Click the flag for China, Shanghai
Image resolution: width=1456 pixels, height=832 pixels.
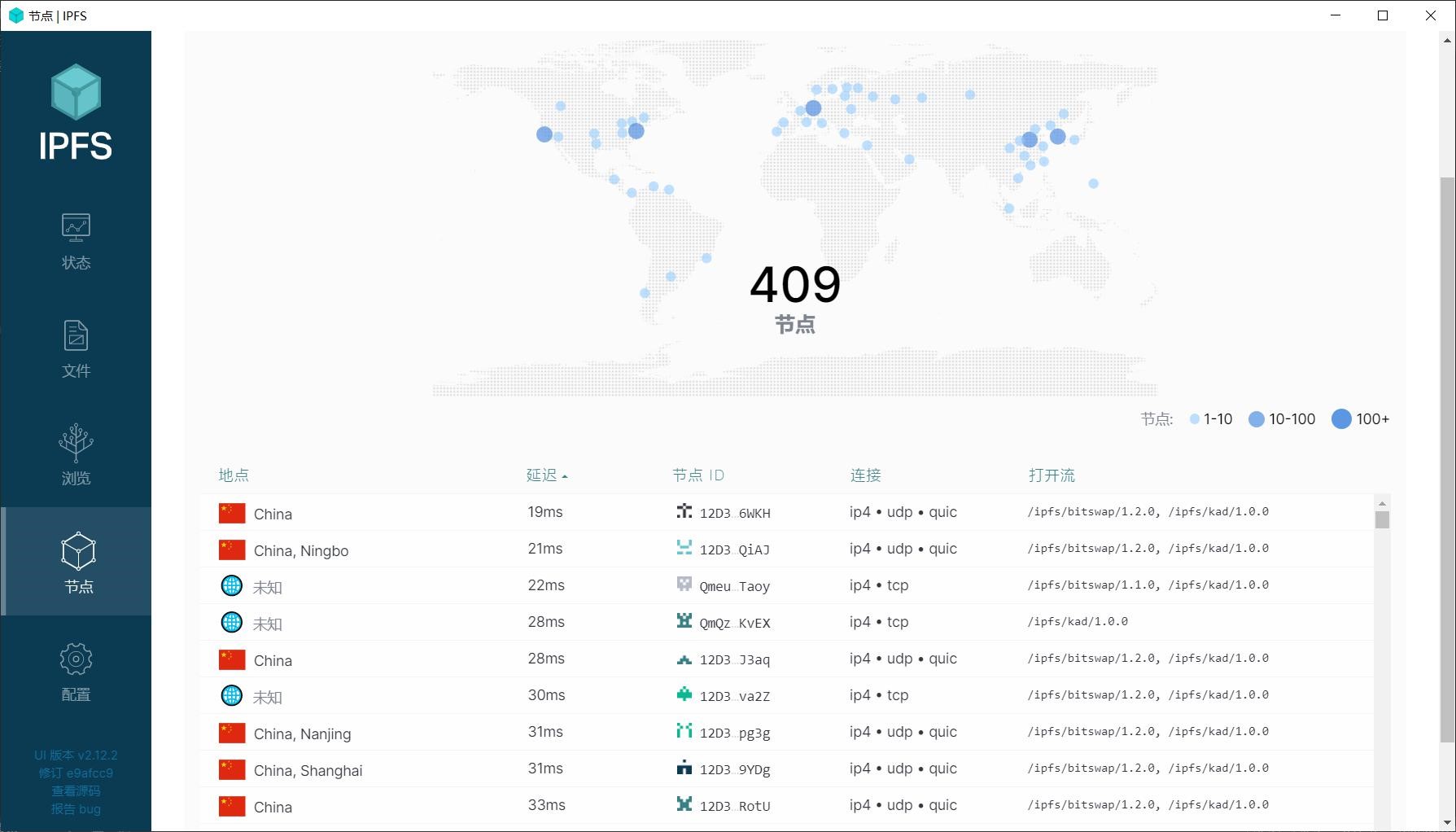click(232, 769)
